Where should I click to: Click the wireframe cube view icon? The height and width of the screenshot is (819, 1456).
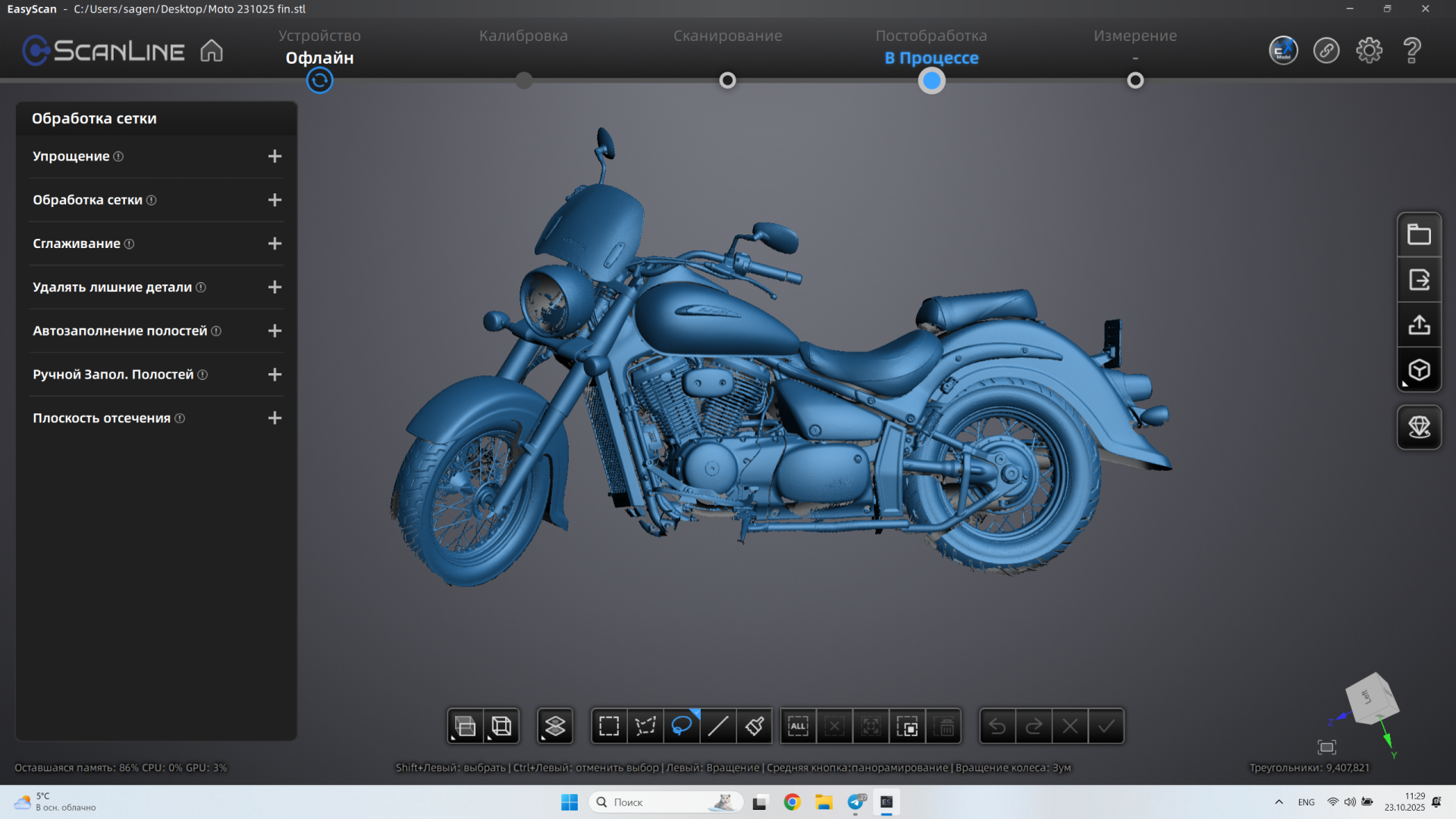pyautogui.click(x=501, y=726)
